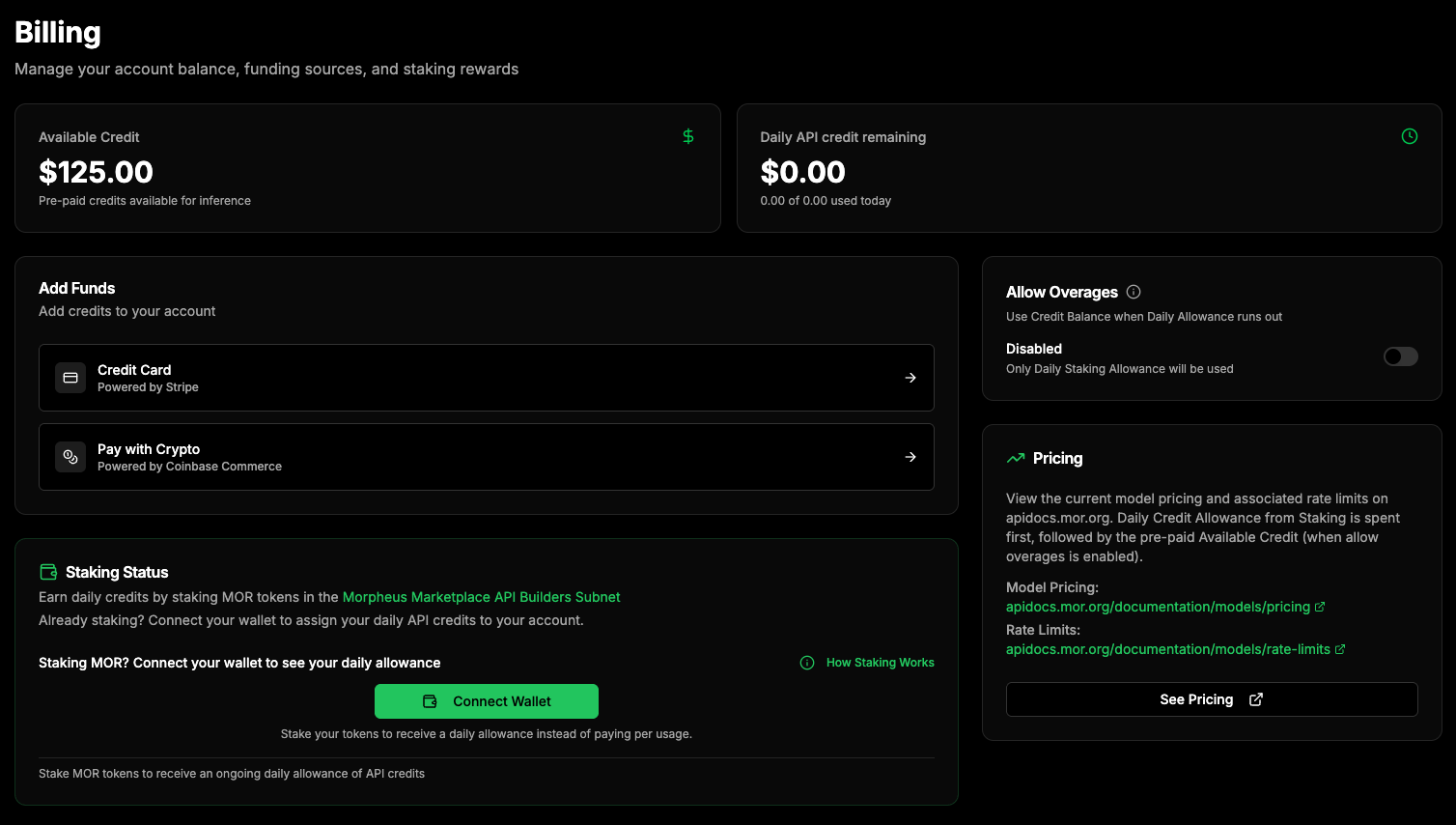The width and height of the screenshot is (1456, 825).
Task: Expand the Pay with Crypto option via its arrow
Action: (x=910, y=457)
